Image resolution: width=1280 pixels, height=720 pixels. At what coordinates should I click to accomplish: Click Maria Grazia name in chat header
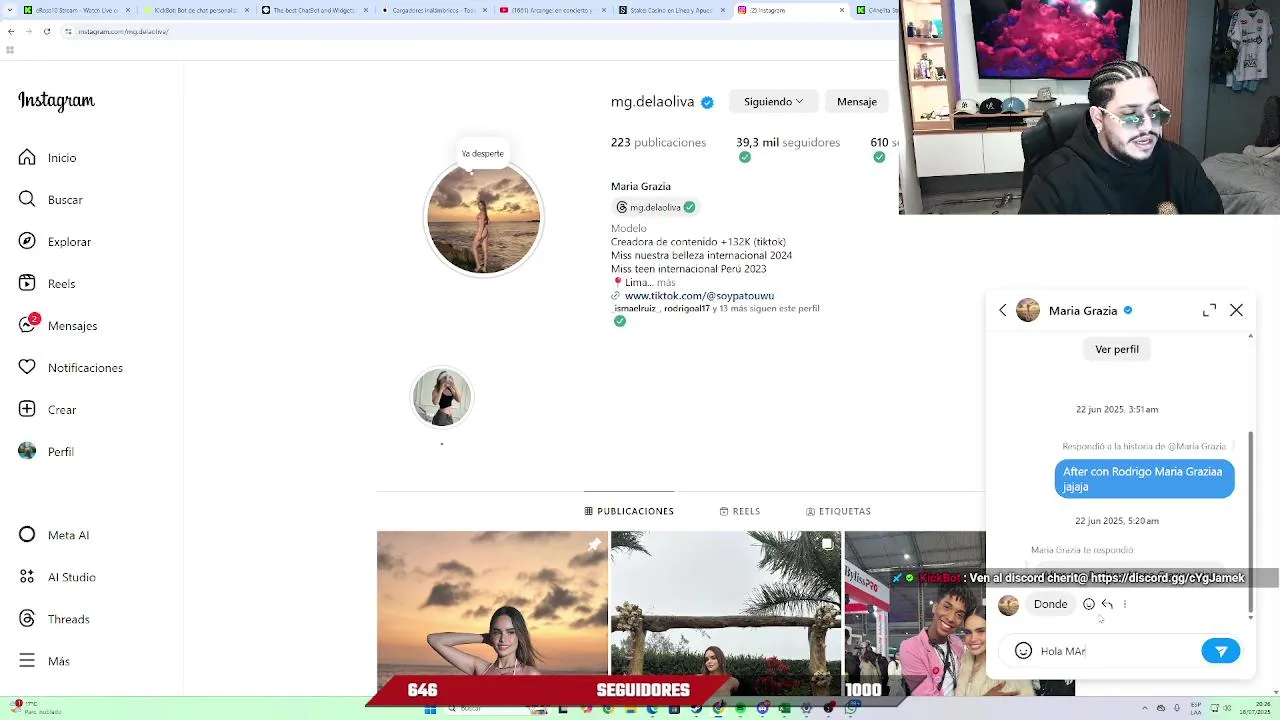click(1083, 311)
